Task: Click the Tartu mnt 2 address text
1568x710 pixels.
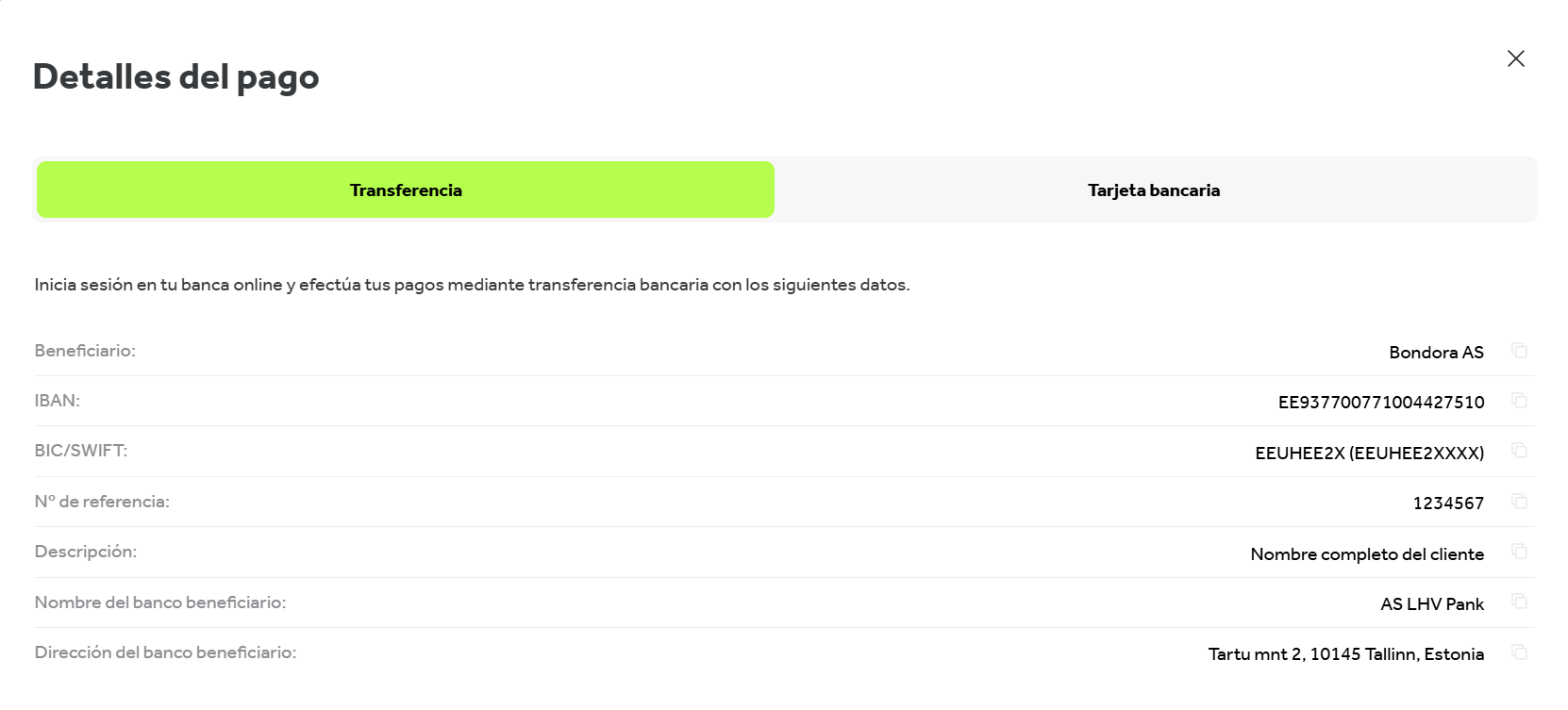Action: point(1345,654)
